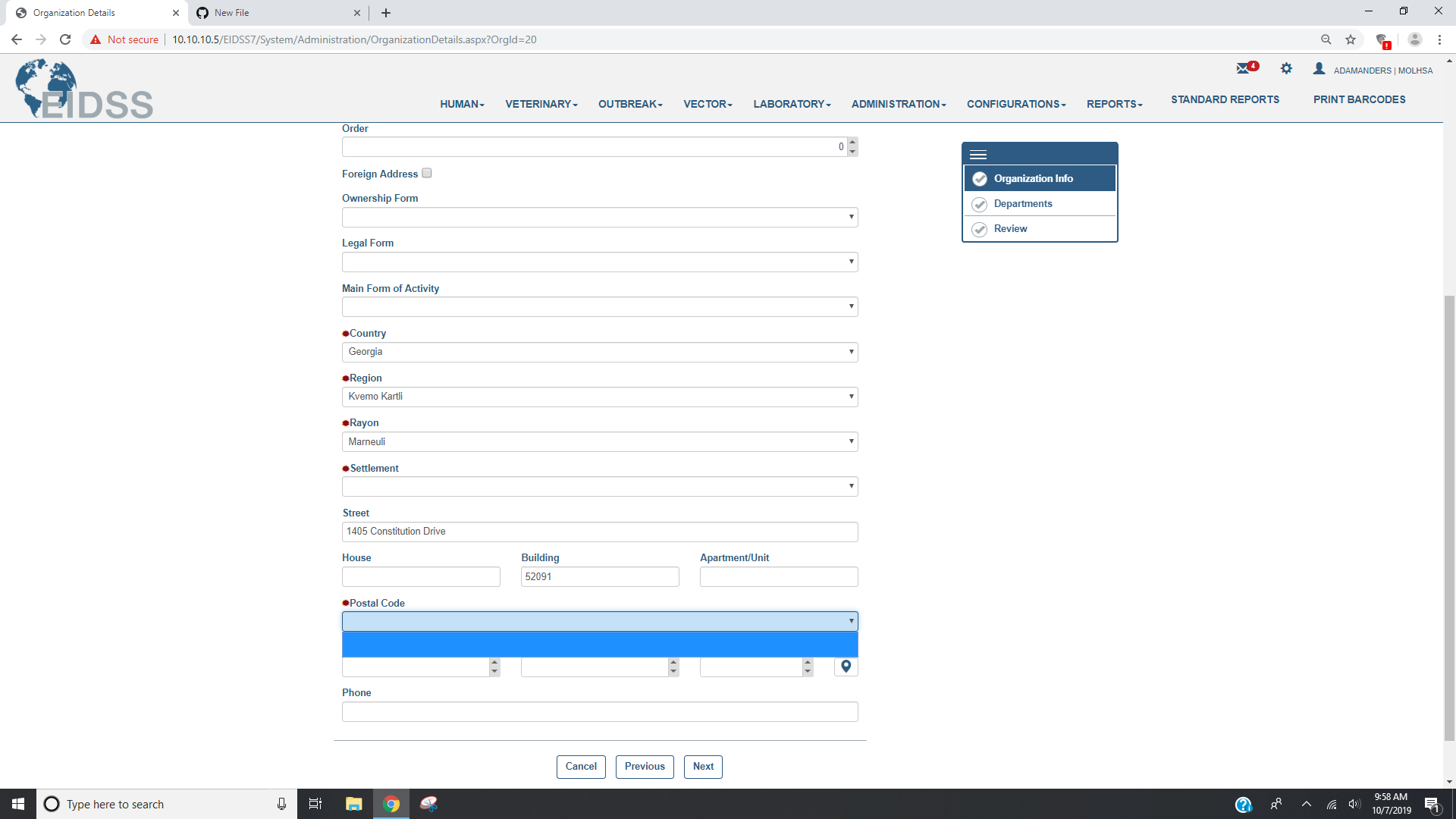Screen dimensions: 1456x819
Task: Click the settings gear icon
Action: click(1286, 68)
